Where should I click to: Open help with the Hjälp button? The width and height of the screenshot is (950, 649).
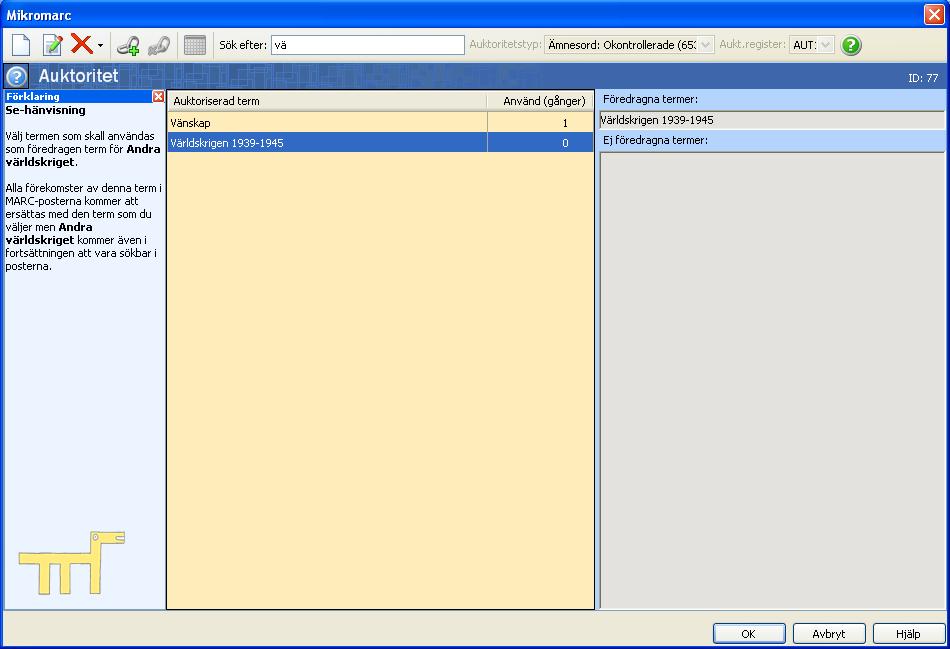tap(908, 633)
